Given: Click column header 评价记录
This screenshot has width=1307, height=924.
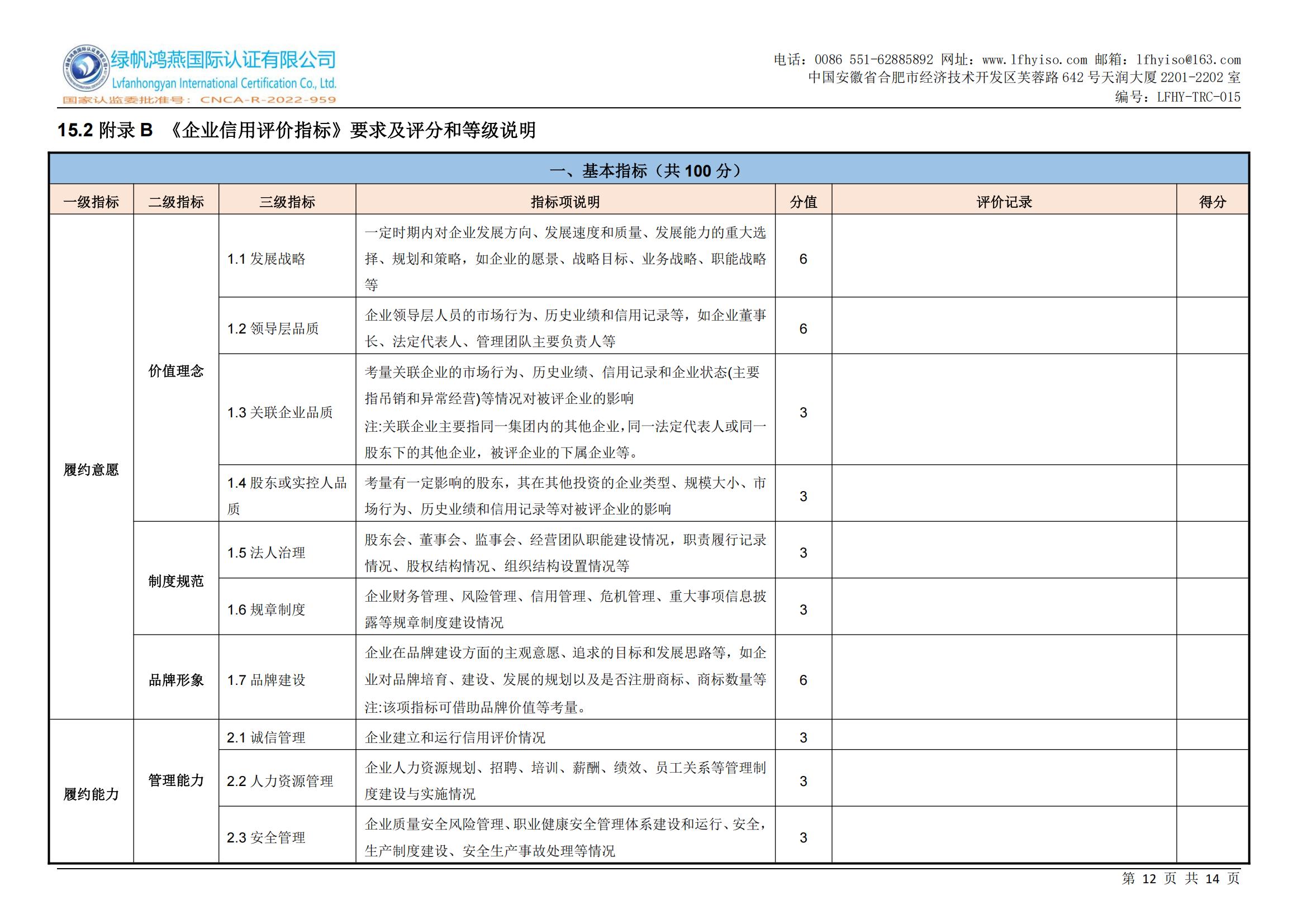Looking at the screenshot, I should [x=1004, y=202].
